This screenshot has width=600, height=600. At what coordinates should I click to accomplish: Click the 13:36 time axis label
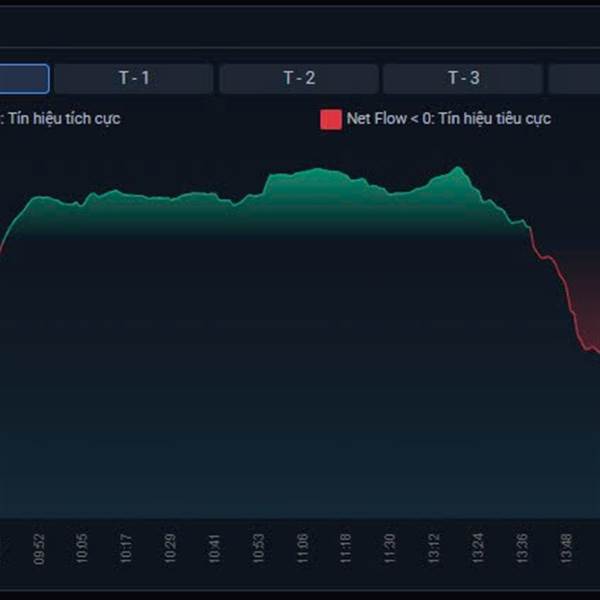[522, 549]
